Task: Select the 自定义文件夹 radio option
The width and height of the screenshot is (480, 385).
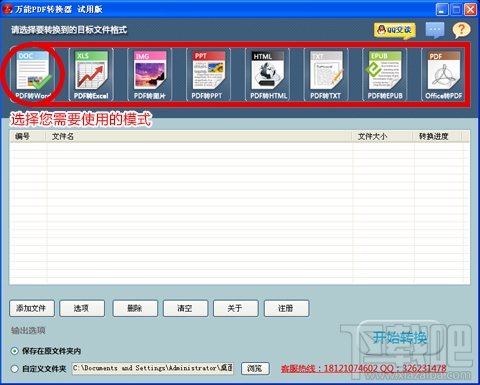Action: point(14,369)
